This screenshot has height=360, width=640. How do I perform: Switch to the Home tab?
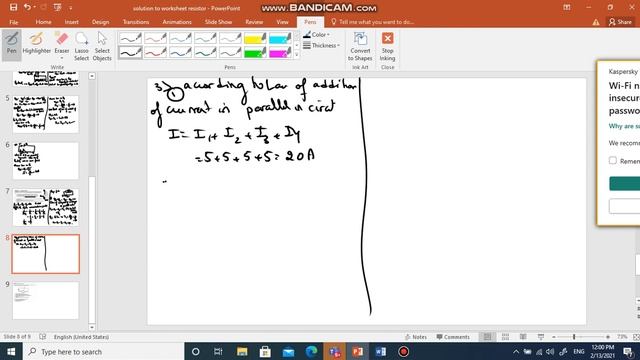pos(43,22)
